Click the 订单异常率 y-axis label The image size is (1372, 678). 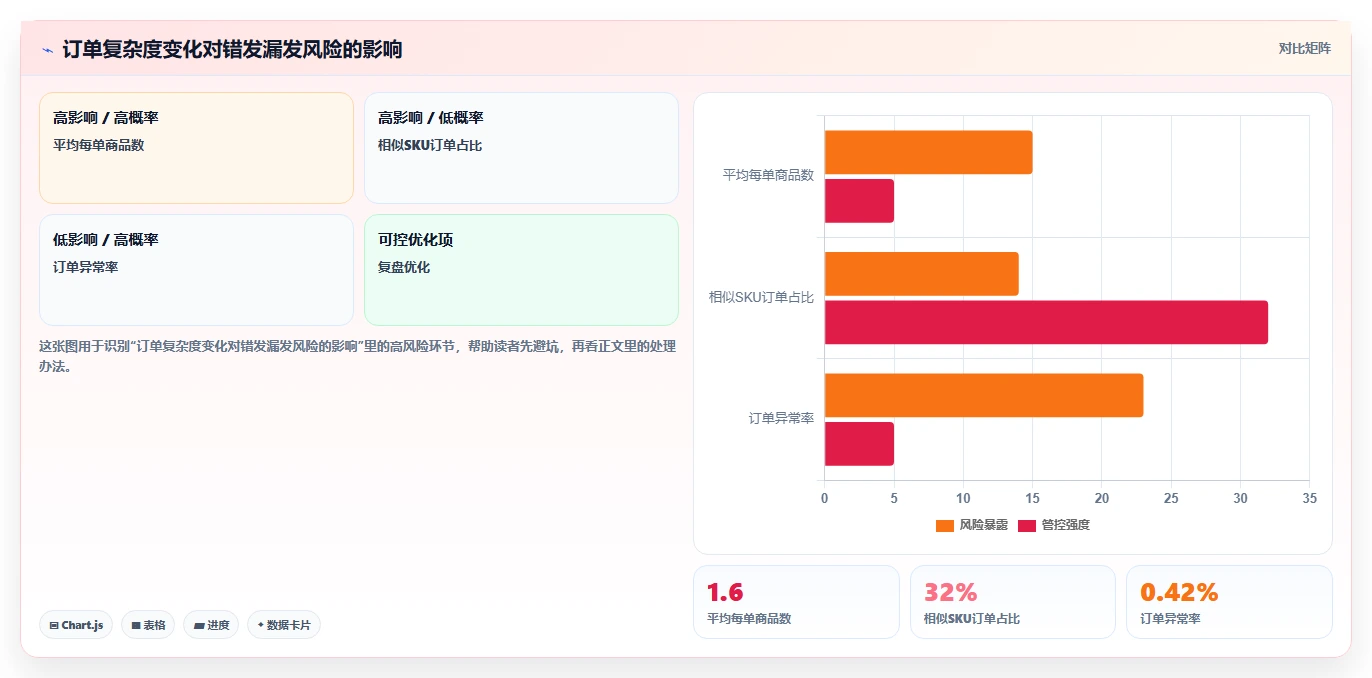click(781, 418)
